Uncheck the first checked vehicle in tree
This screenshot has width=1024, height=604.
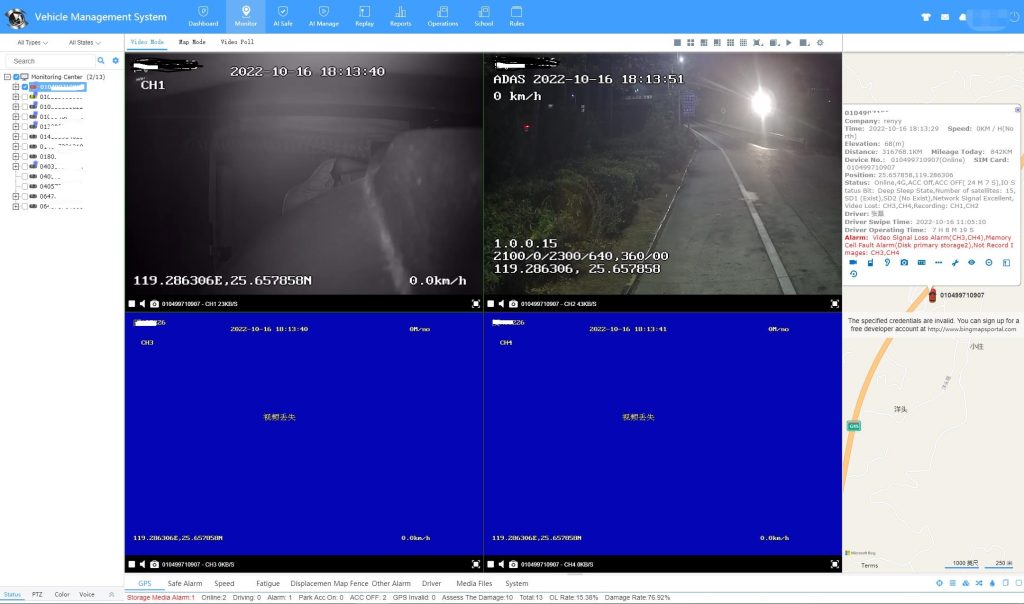tap(25, 87)
